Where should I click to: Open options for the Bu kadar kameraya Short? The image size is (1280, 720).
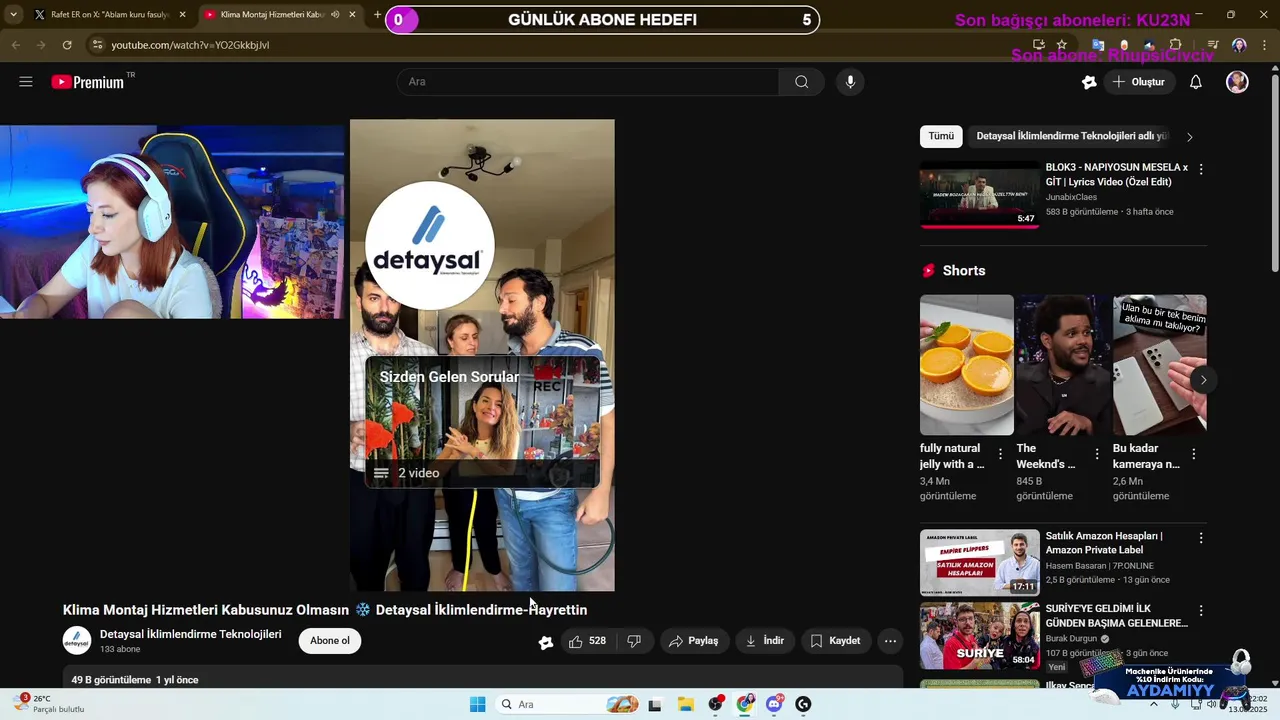(x=1193, y=454)
